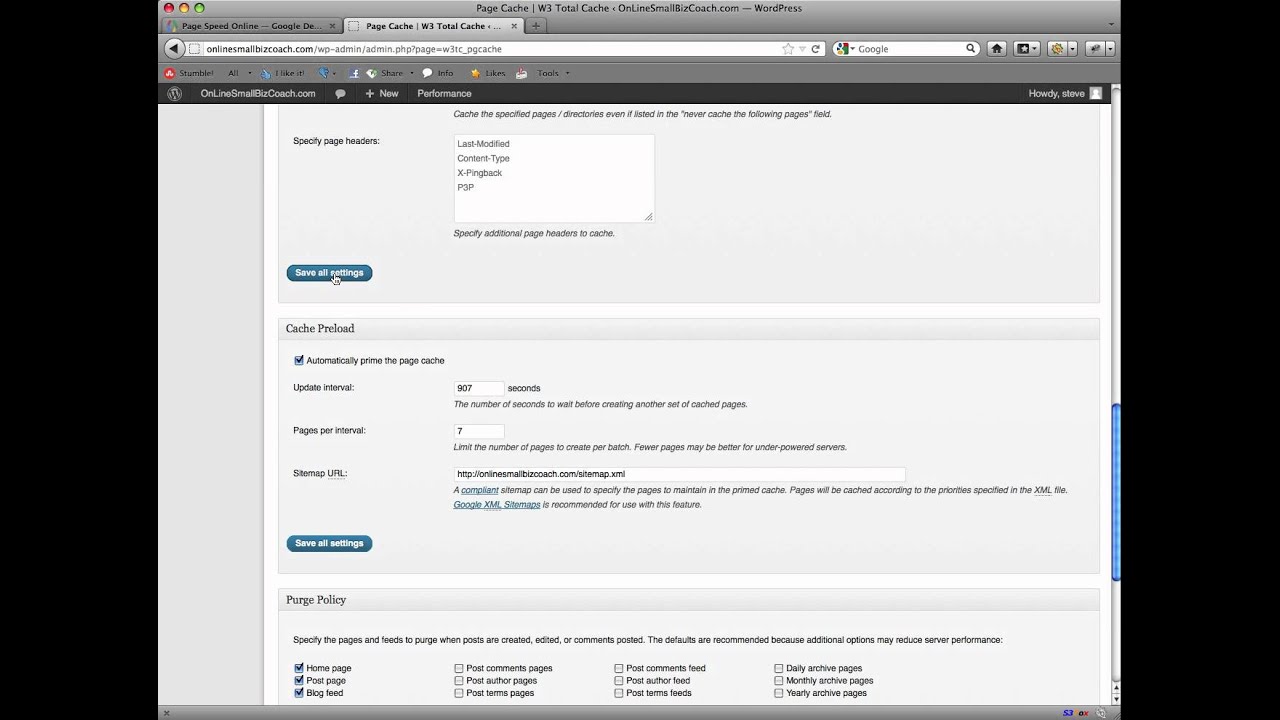Open the browser Home button
1280x720 pixels.
coord(997,48)
